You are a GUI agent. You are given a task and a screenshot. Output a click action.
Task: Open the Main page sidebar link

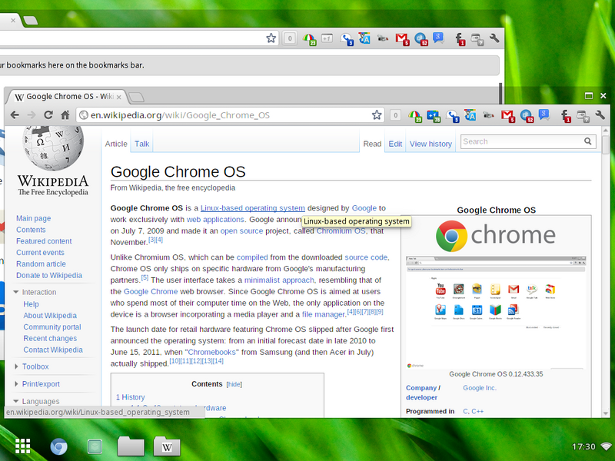coord(33,218)
